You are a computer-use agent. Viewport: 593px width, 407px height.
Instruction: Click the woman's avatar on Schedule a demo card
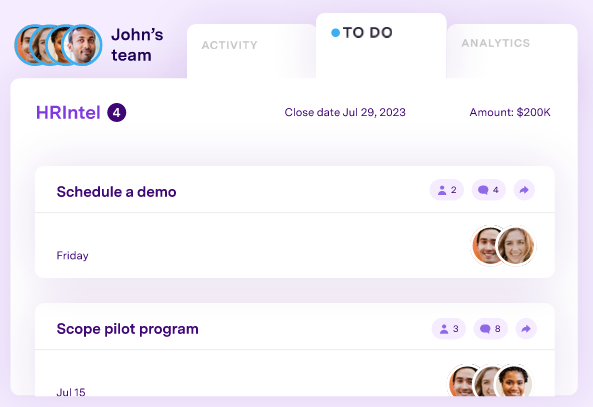pyautogui.click(x=516, y=245)
